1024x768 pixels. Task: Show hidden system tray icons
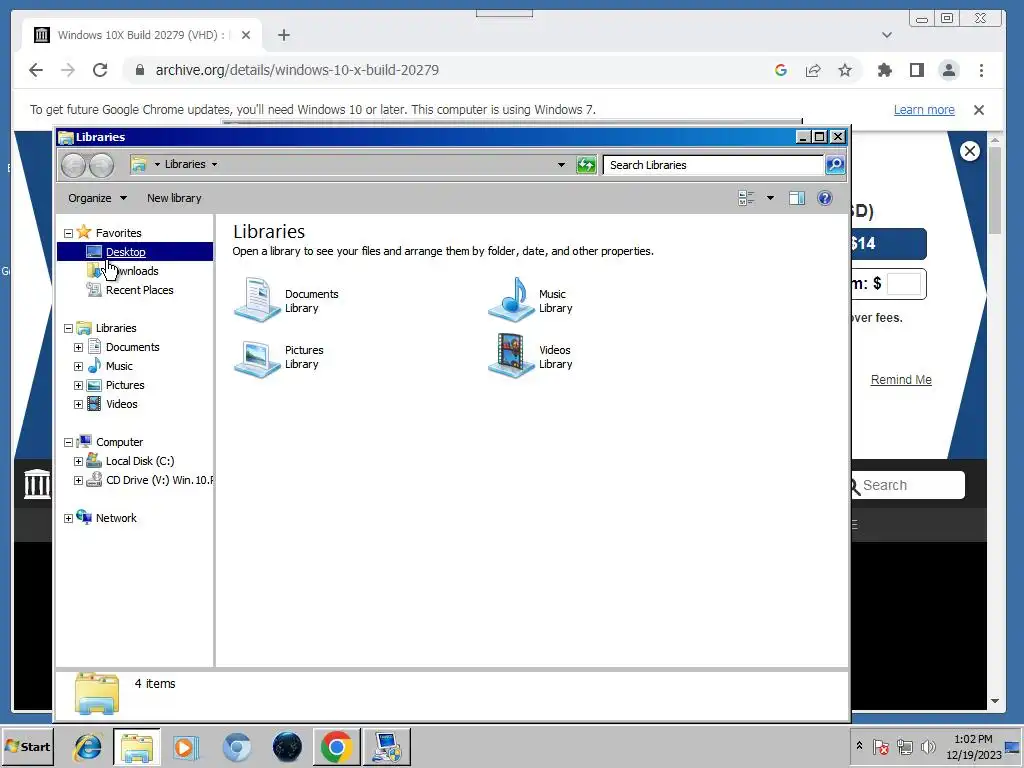coord(859,746)
